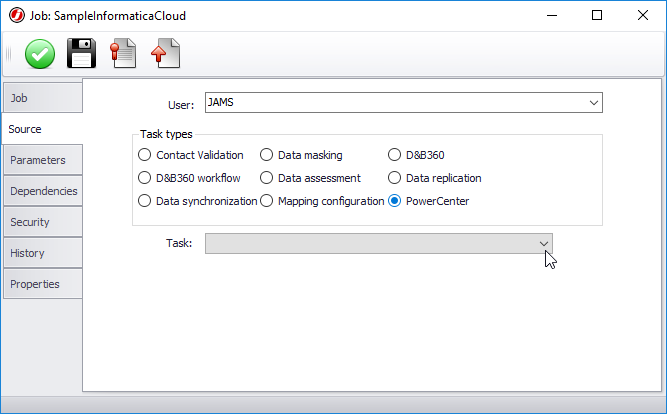Click the document with red up-arrow icon
Viewport: 667px width, 414px height.
[x=165, y=54]
